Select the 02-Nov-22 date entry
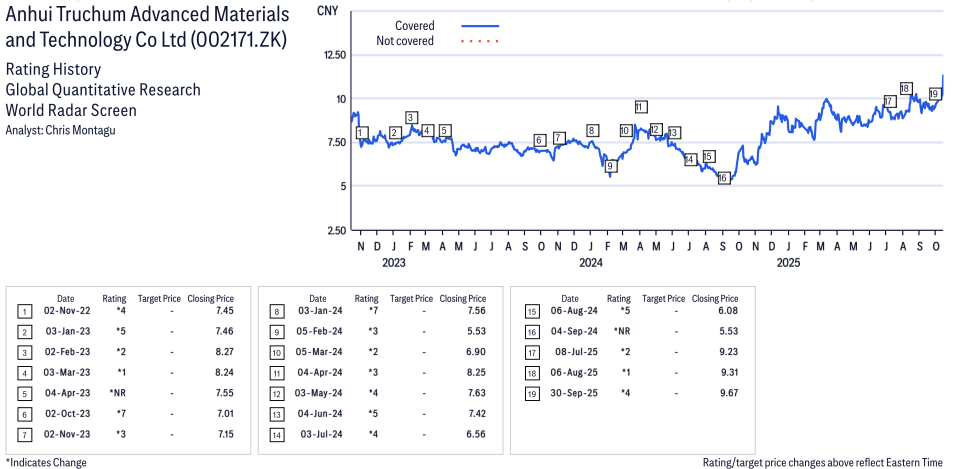The image size is (954, 469). [x=65, y=311]
